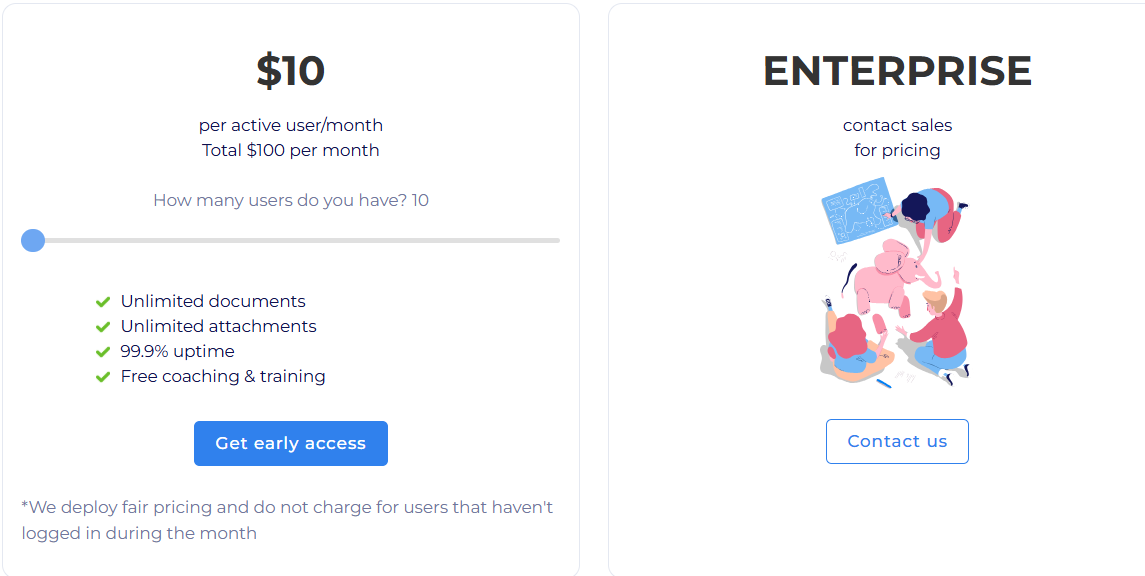Click the Contact us button

(897, 441)
